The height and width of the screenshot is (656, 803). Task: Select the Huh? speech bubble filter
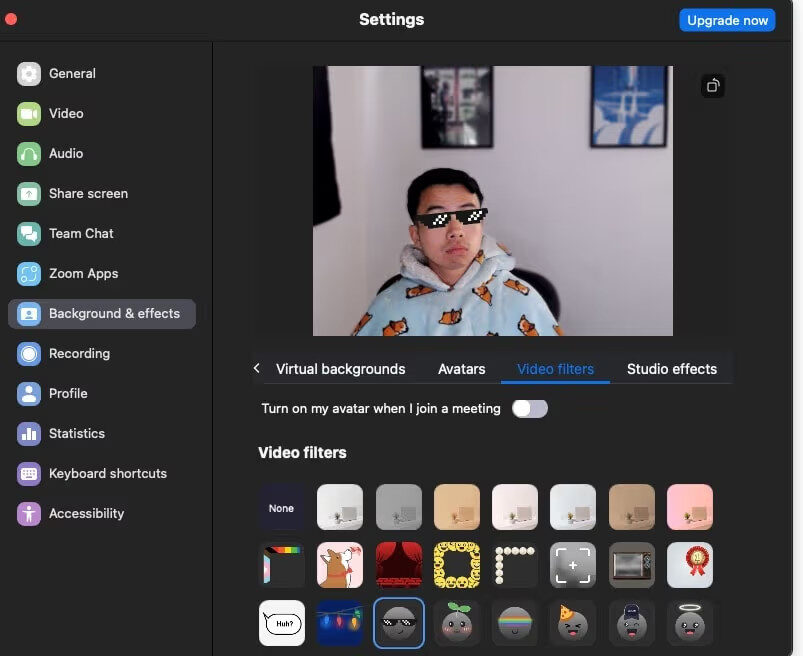[281, 624]
